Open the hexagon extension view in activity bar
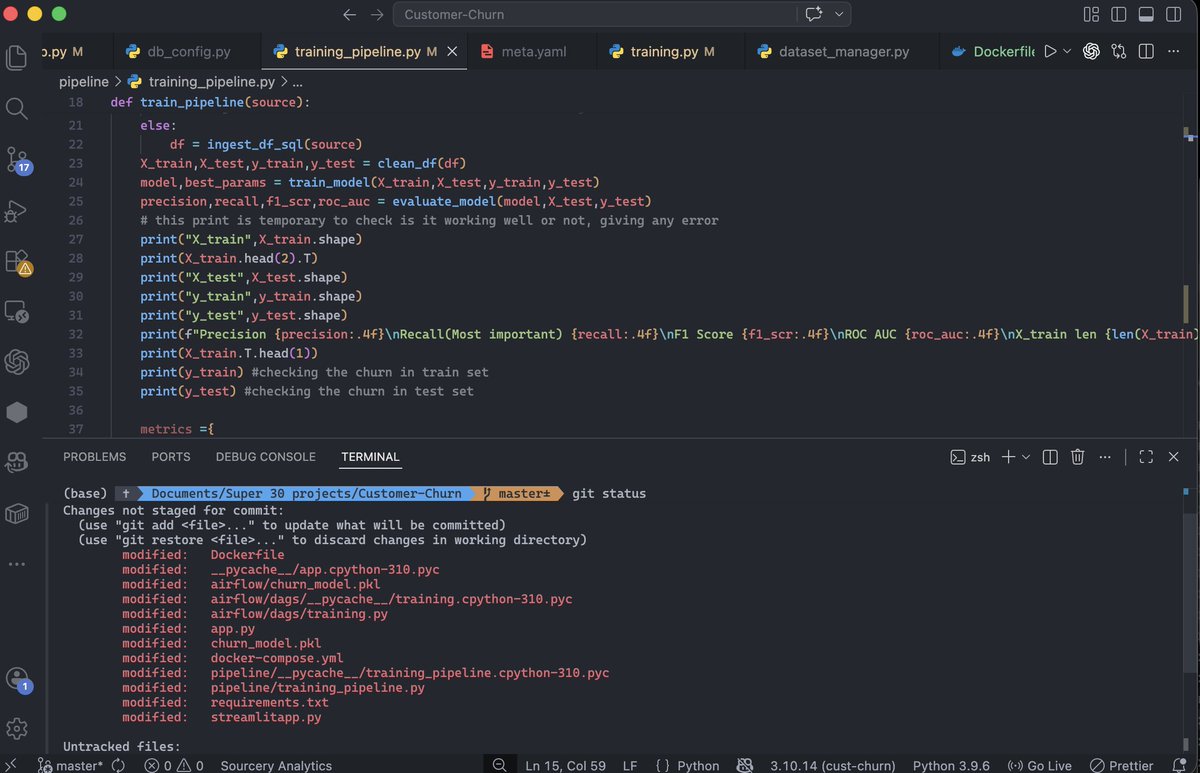 click(17, 412)
